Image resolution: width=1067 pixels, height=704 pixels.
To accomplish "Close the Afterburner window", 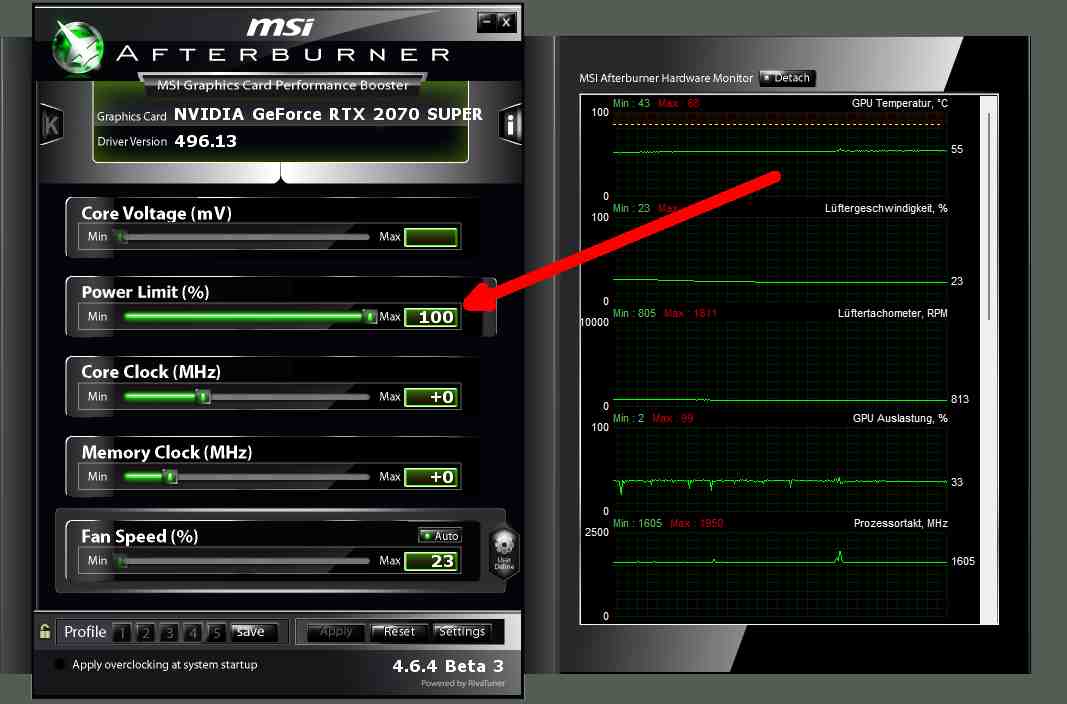I will (506, 22).
